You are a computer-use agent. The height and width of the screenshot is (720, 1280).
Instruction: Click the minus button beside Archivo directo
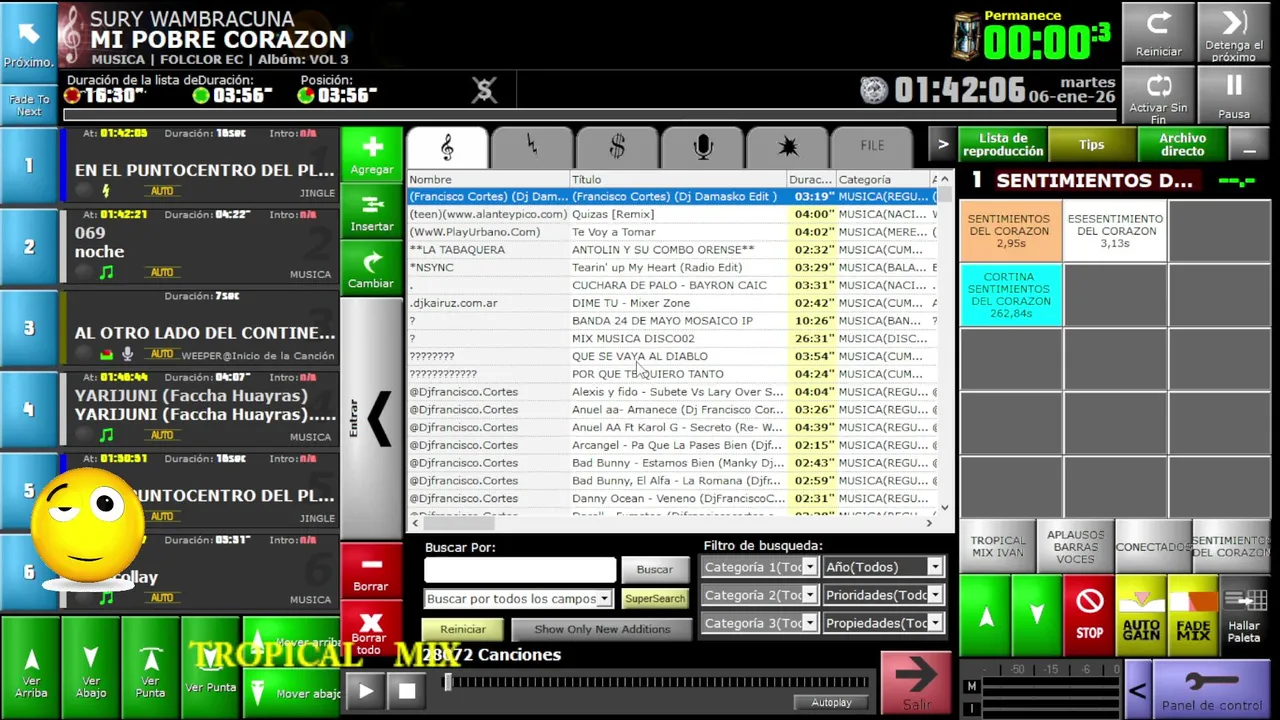(x=1249, y=145)
